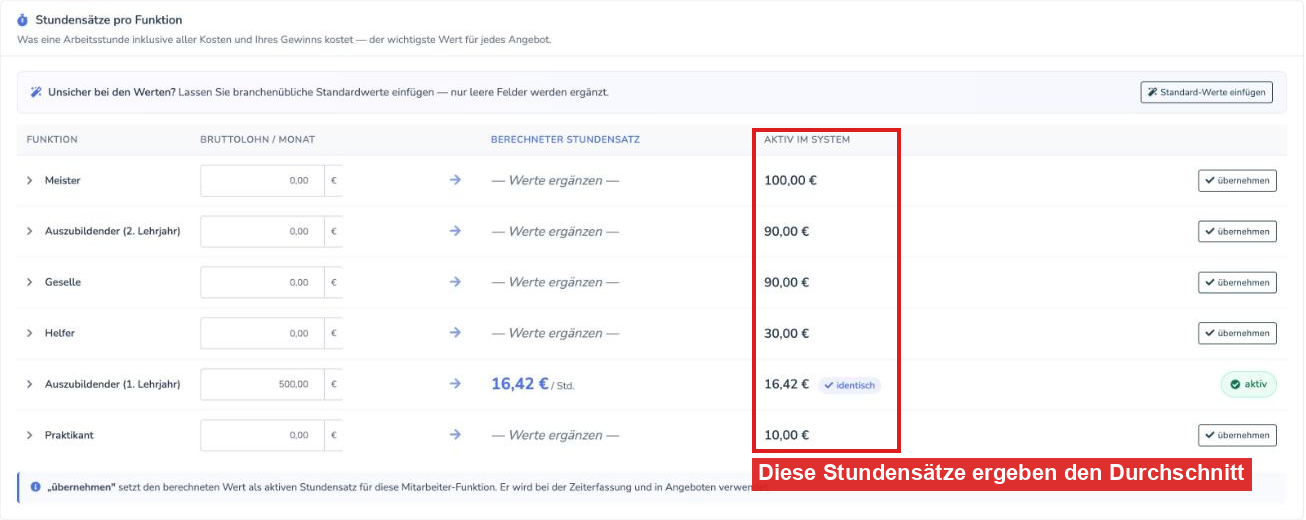
Task: Expand the Auszubildender (2. Lehrjahr) row
Action: click(29, 231)
